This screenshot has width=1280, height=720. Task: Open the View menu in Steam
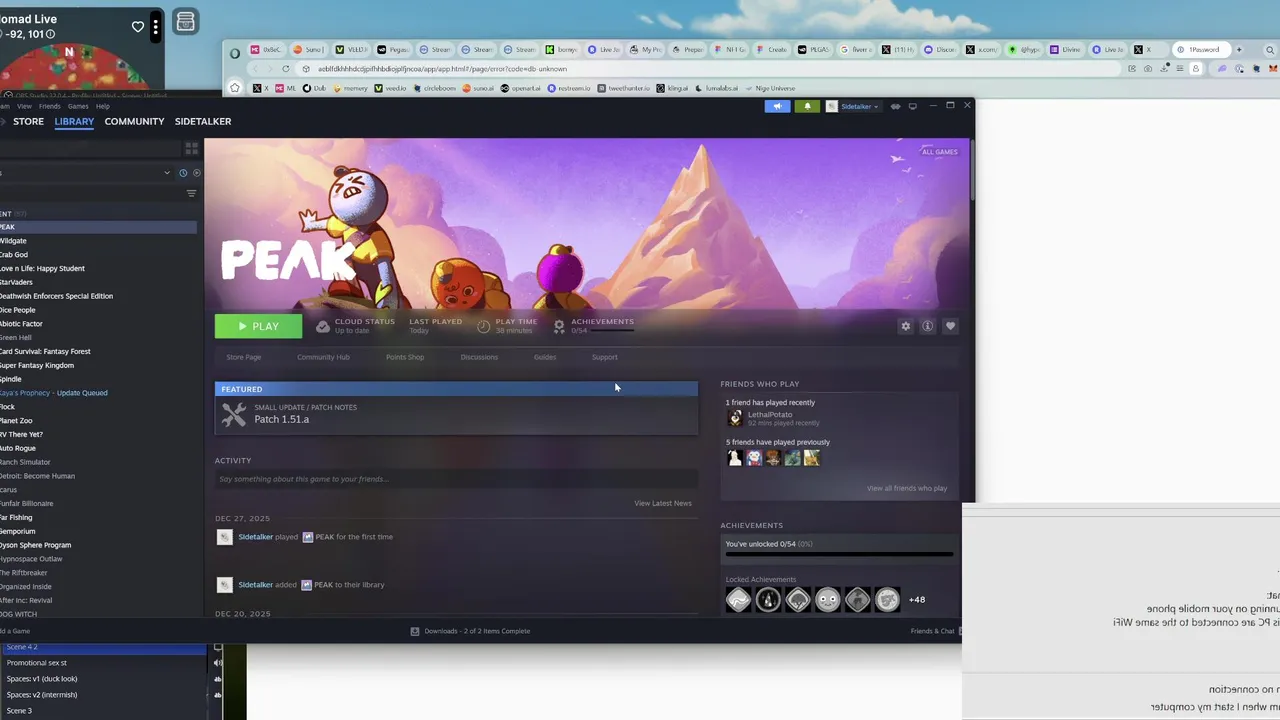click(24, 106)
